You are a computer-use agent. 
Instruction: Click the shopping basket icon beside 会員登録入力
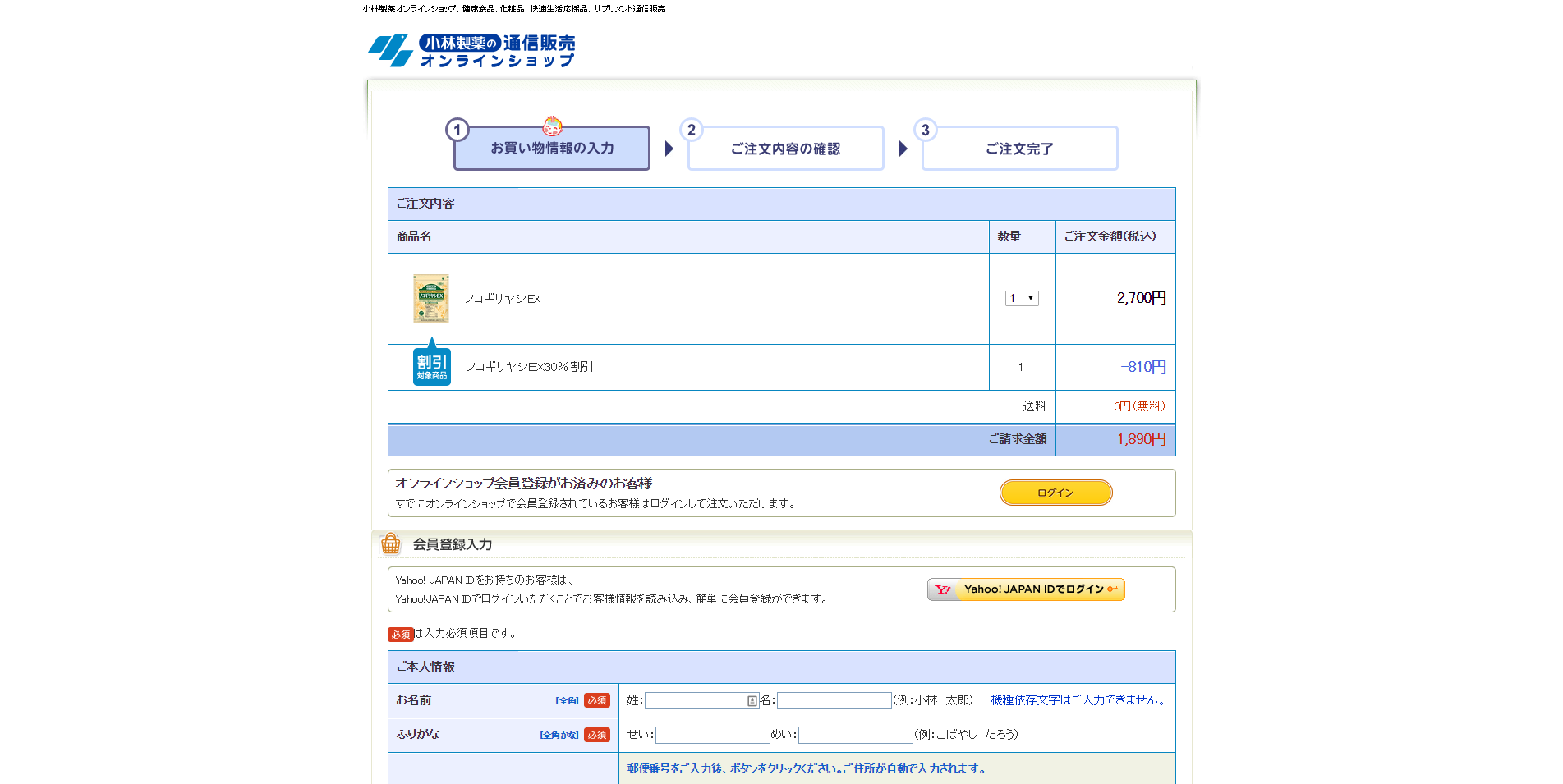tap(391, 543)
